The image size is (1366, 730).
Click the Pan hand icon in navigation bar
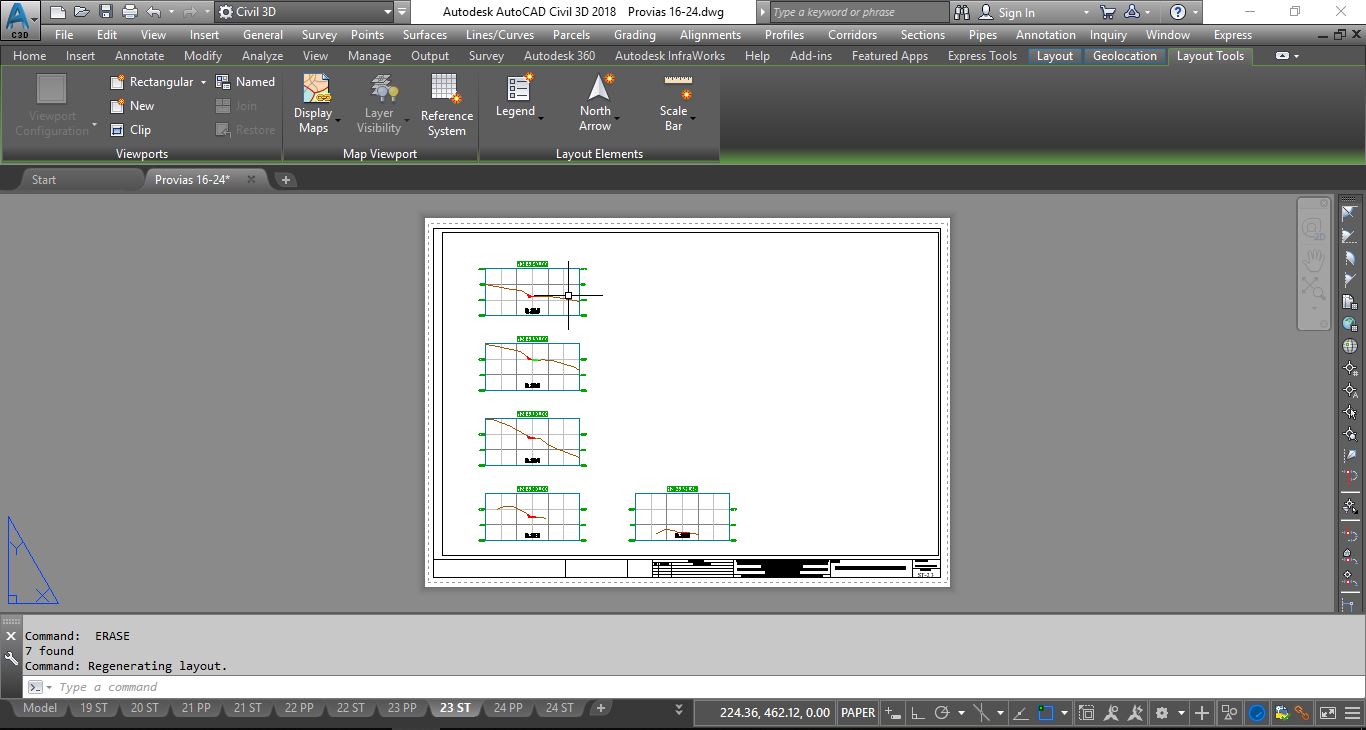[x=1313, y=261]
